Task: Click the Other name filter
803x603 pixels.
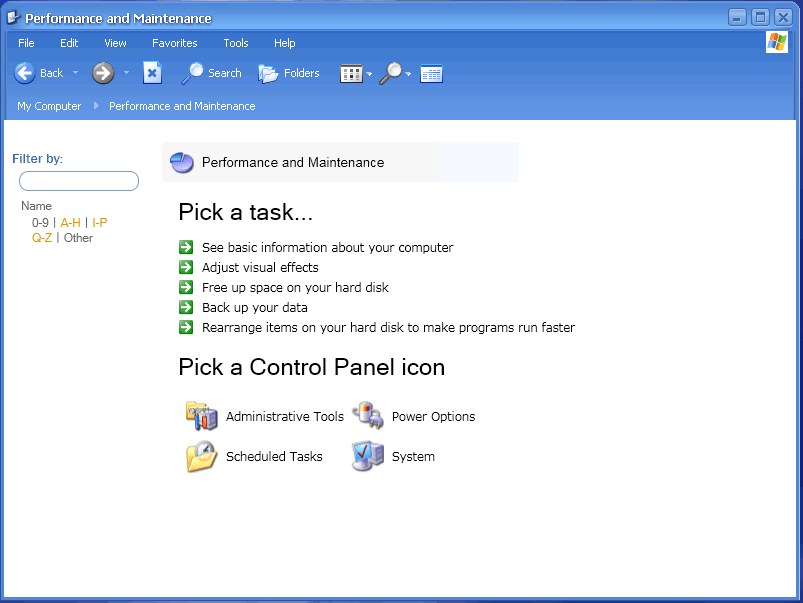Action: [x=78, y=238]
